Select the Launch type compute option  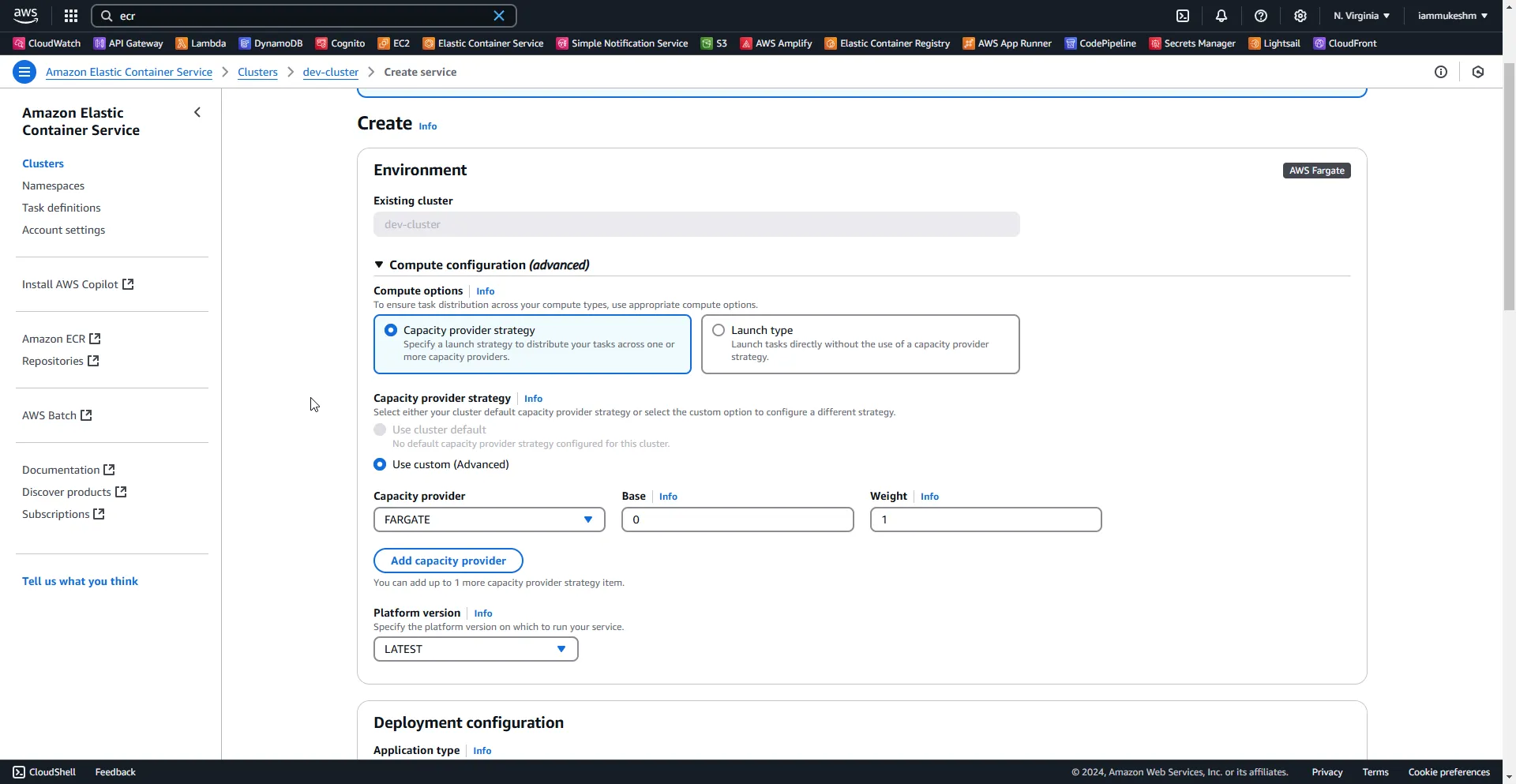719,331
